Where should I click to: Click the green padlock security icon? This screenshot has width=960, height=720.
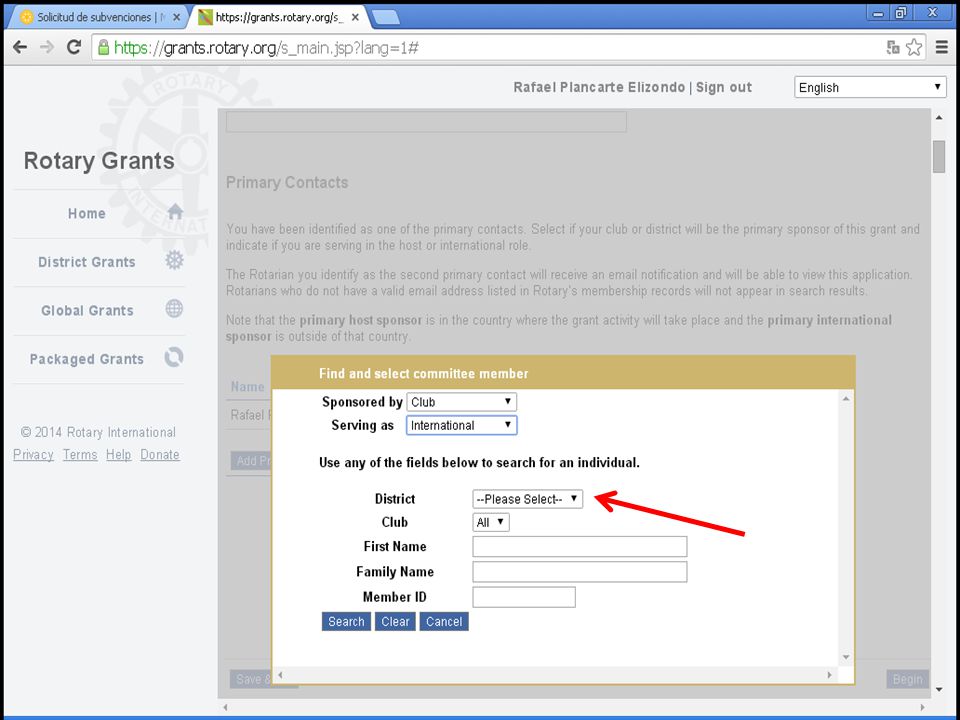103,47
